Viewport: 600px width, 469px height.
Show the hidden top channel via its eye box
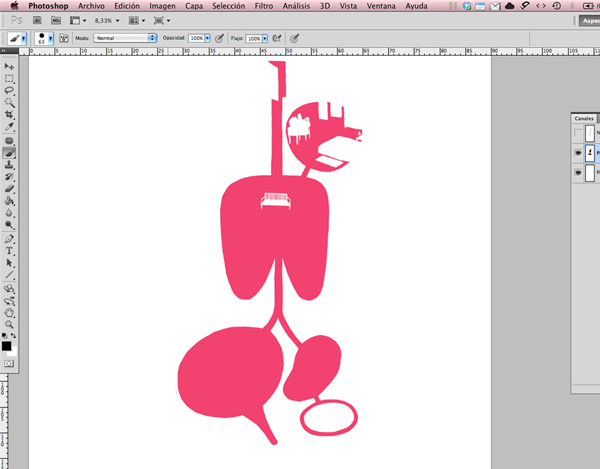click(x=578, y=132)
